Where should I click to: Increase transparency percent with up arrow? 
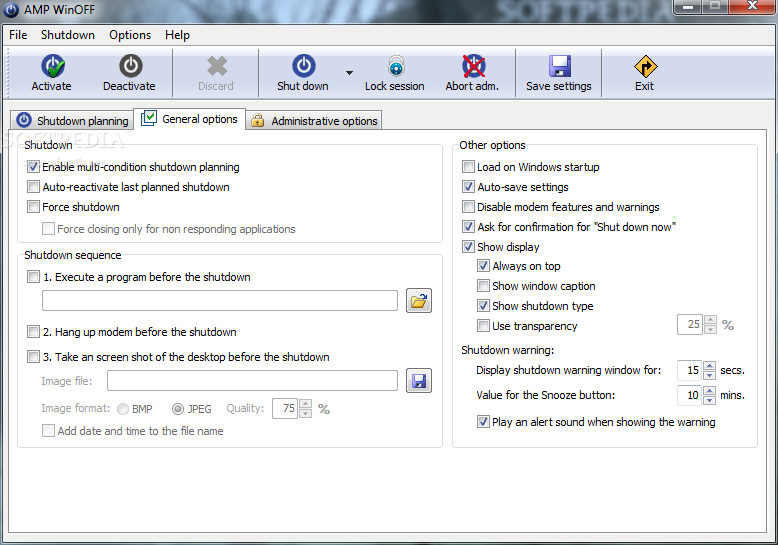pyautogui.click(x=711, y=320)
